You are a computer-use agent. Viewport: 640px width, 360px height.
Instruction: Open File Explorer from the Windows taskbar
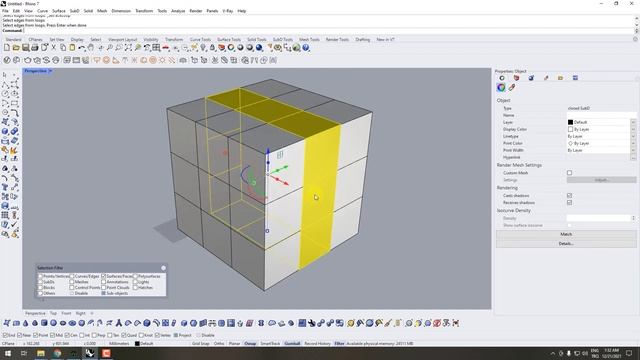[x=40, y=353]
